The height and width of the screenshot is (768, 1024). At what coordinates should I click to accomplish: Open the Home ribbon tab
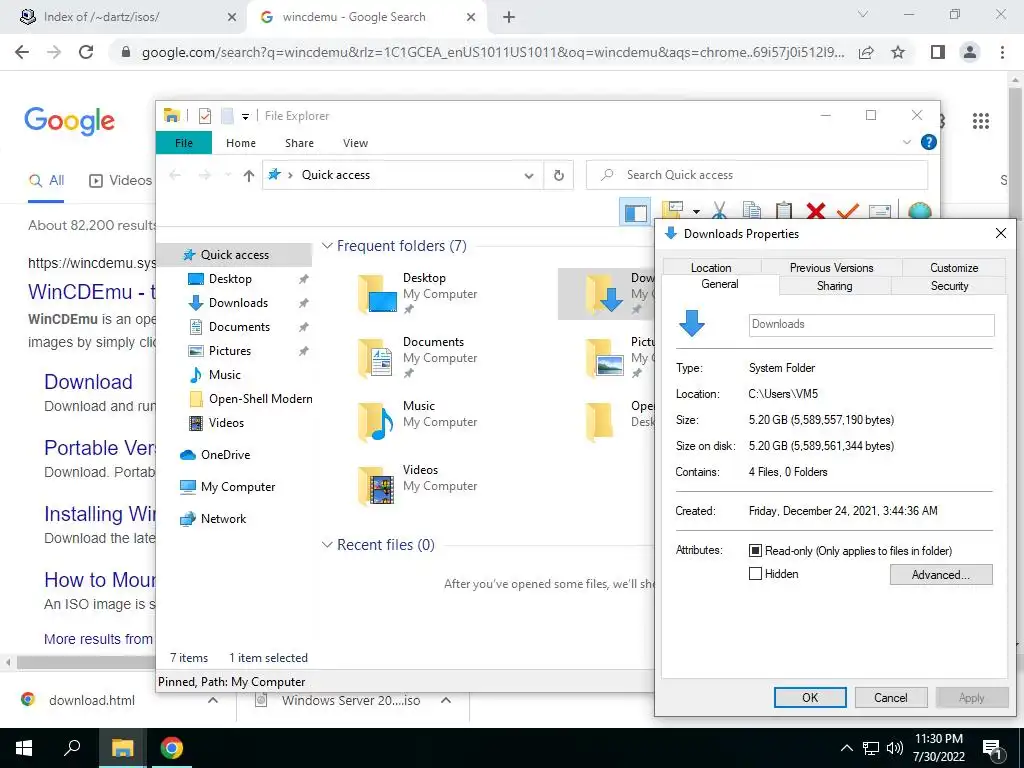tap(240, 143)
